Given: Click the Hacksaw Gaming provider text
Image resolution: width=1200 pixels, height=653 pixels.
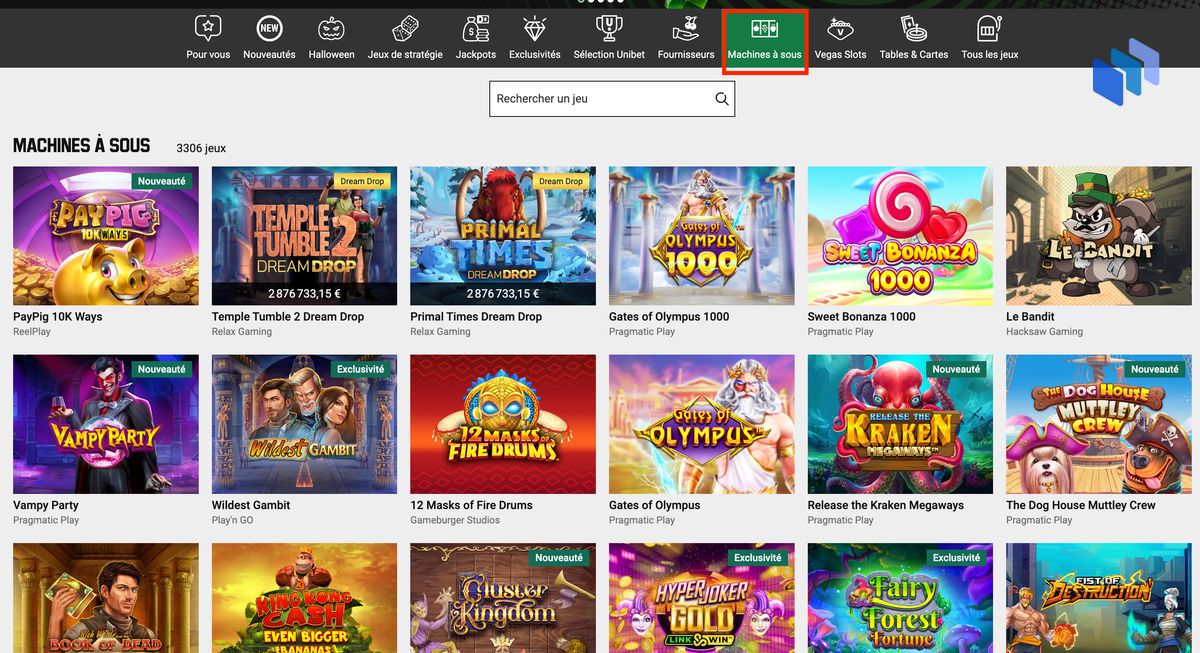Looking at the screenshot, I should coord(1044,332).
